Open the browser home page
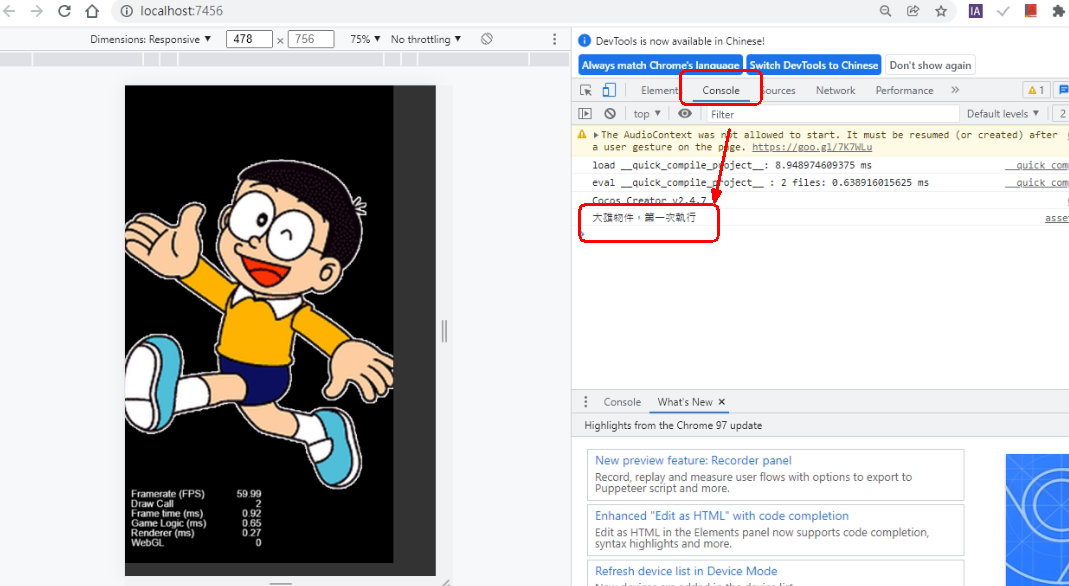Viewport: 1069px width, 586px height. coord(92,11)
